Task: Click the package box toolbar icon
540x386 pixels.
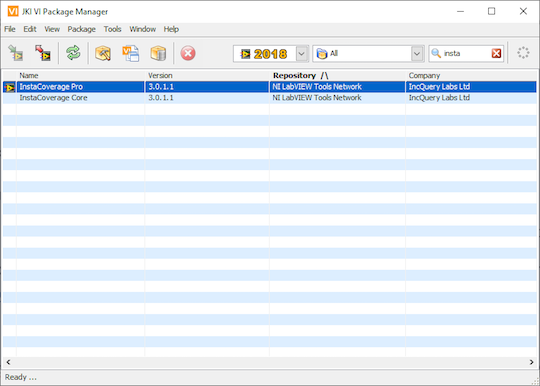Action: click(x=158, y=53)
